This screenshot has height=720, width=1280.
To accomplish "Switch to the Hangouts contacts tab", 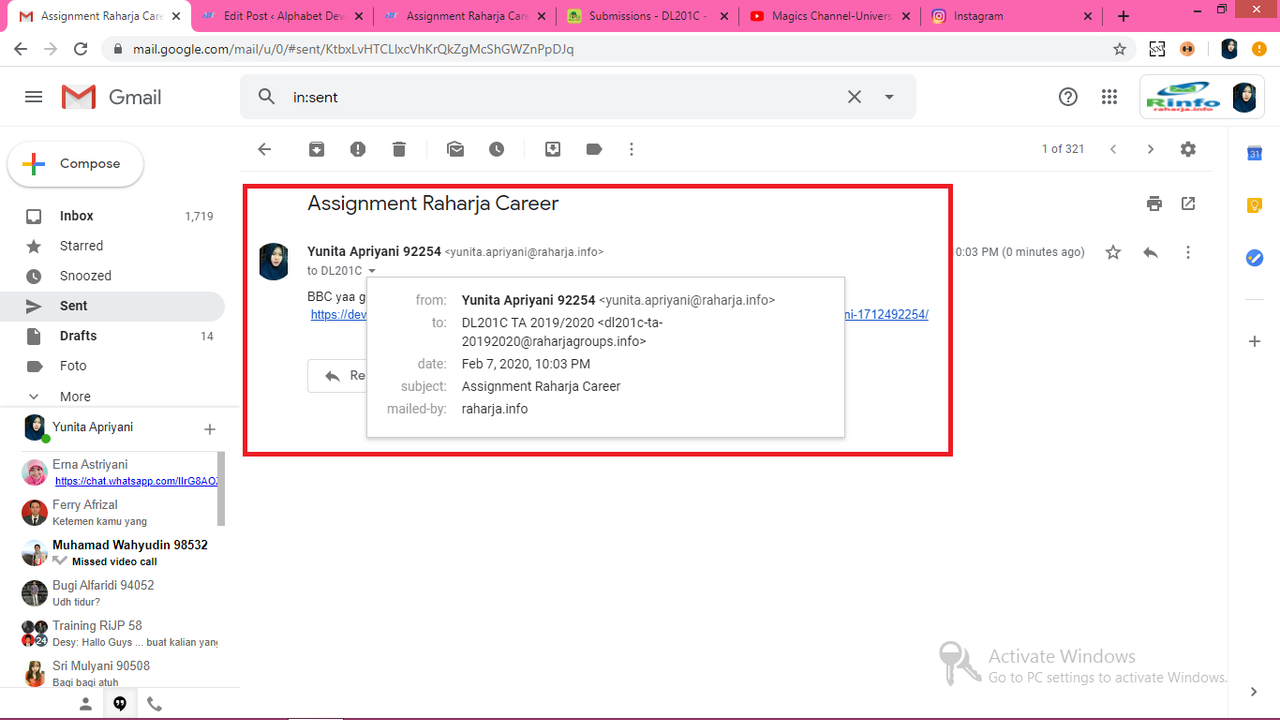I will [86, 704].
